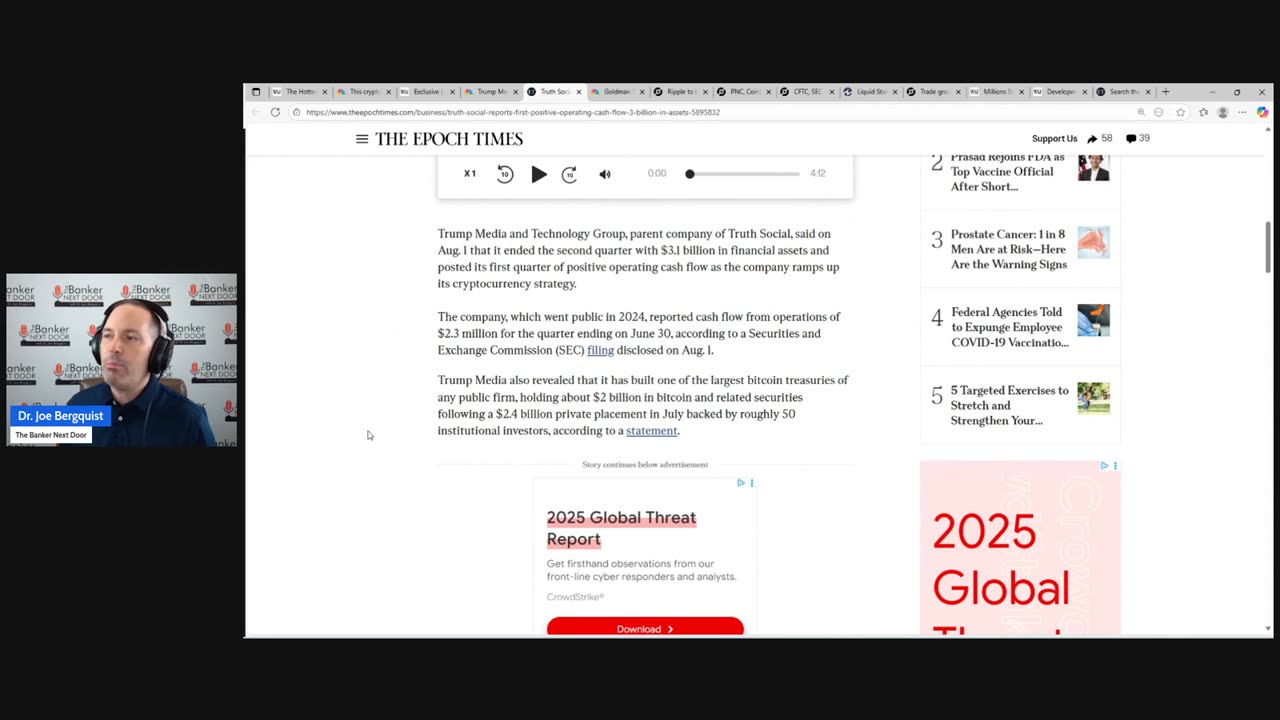This screenshot has height=720, width=1280.
Task: Click the 2025 Global Threat Report headline
Action: coord(621,528)
